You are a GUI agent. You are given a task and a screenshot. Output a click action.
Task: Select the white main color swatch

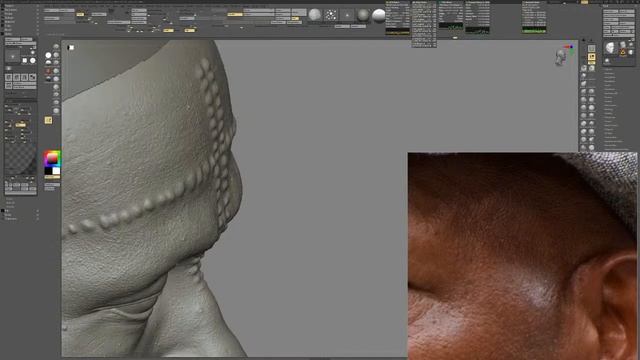click(56, 171)
